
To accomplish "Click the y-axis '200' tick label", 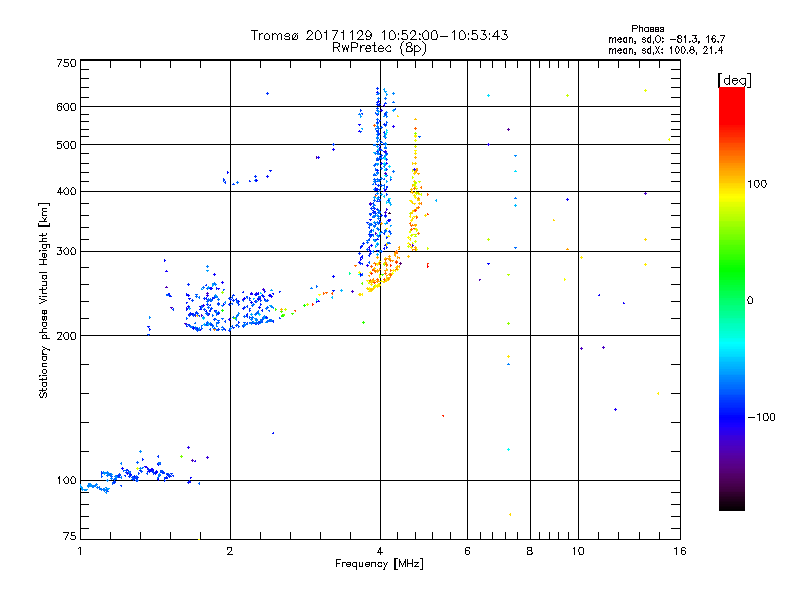I will click(66, 335).
